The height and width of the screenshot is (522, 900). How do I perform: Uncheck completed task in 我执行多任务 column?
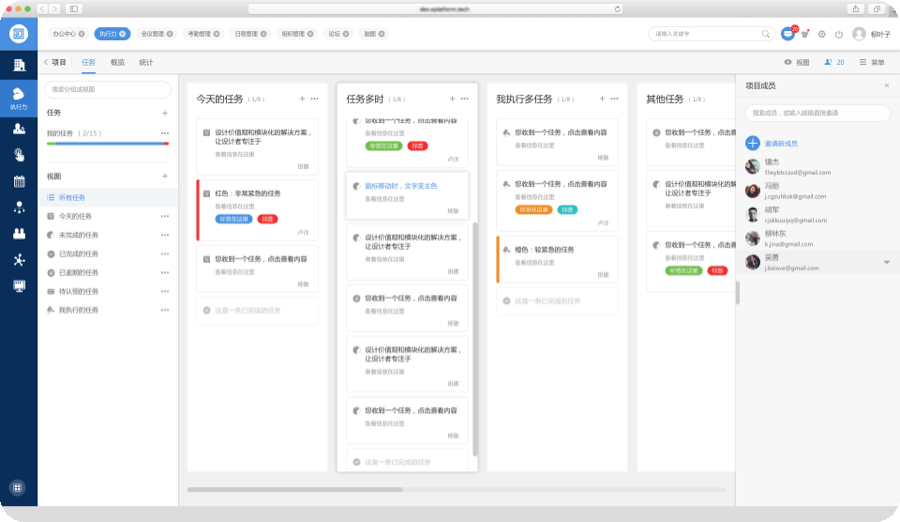click(506, 301)
